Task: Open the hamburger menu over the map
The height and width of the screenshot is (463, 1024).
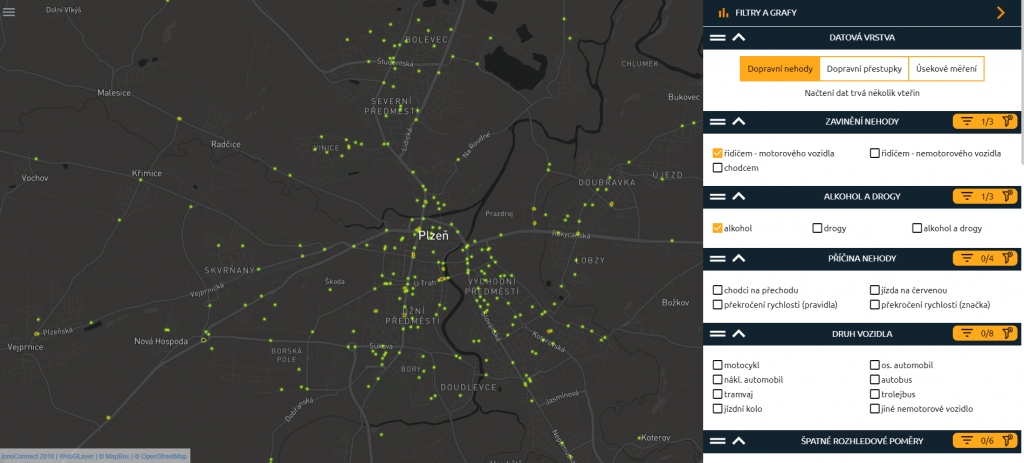Action: (x=8, y=11)
